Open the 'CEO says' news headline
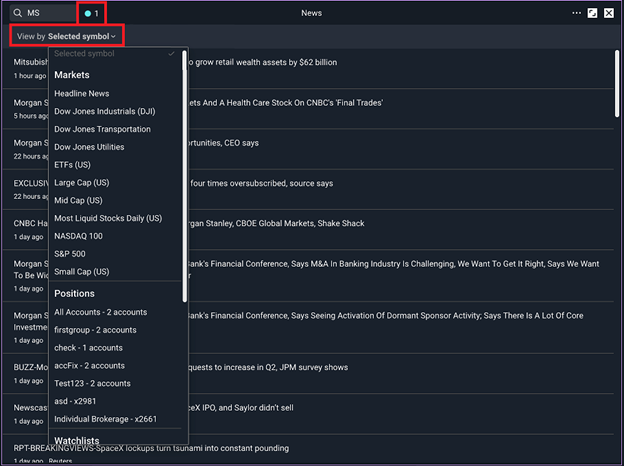This screenshot has width=624, height=466. click(x=223, y=143)
